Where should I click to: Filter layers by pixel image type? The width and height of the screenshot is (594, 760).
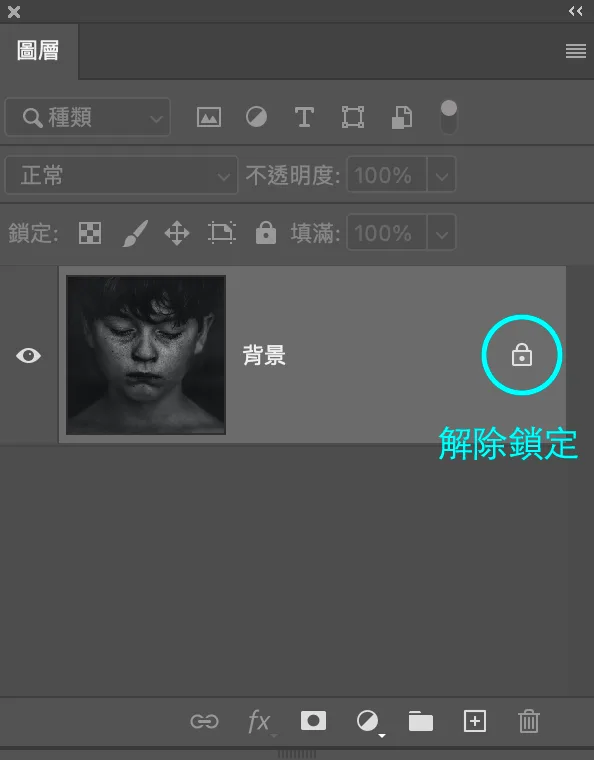pos(209,117)
